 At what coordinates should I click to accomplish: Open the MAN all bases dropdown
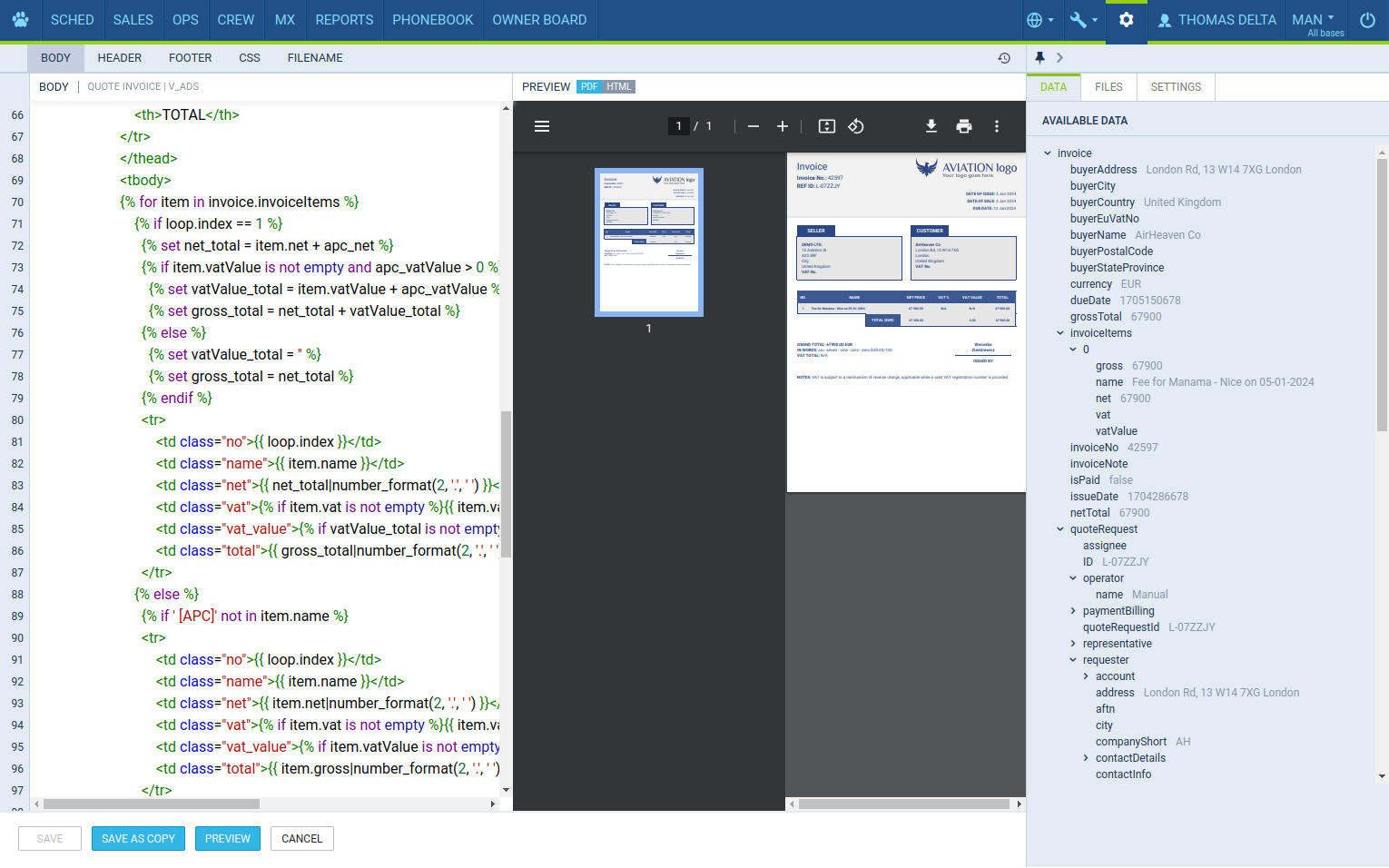(1314, 20)
